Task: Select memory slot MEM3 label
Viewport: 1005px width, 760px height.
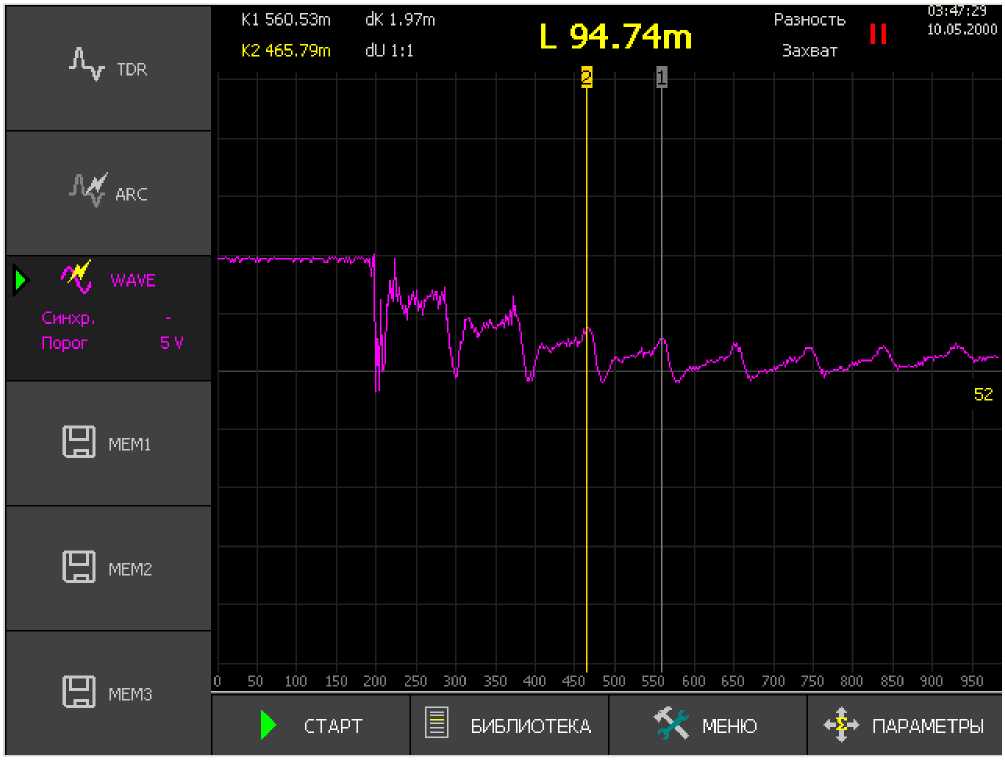Action: [x=130, y=694]
